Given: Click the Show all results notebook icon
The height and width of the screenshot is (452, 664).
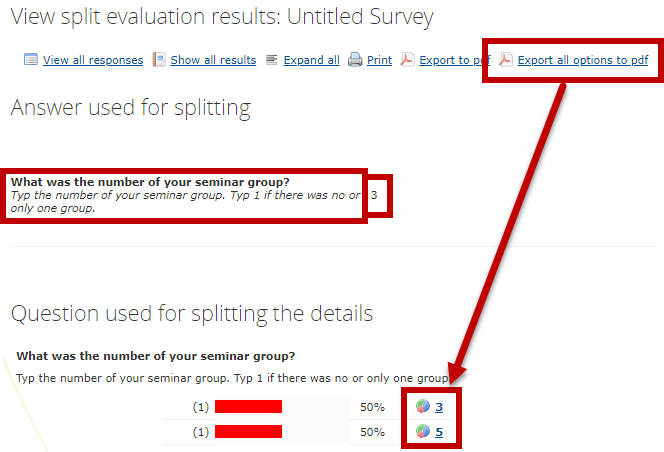Looking at the screenshot, I should [x=159, y=59].
